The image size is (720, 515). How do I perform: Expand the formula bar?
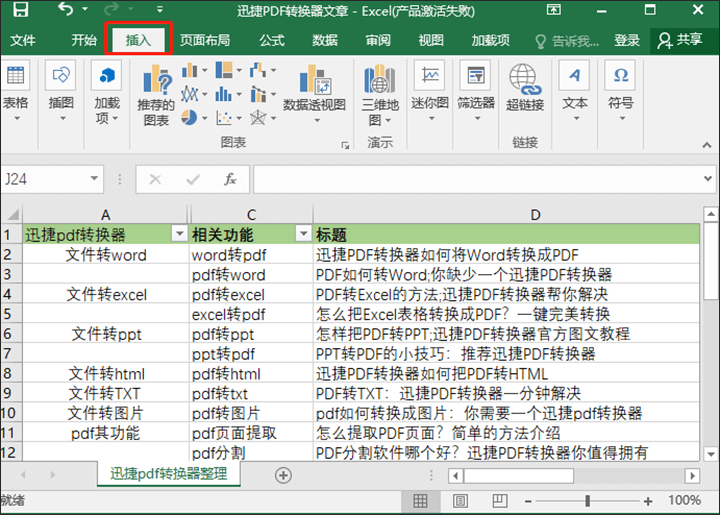708,179
